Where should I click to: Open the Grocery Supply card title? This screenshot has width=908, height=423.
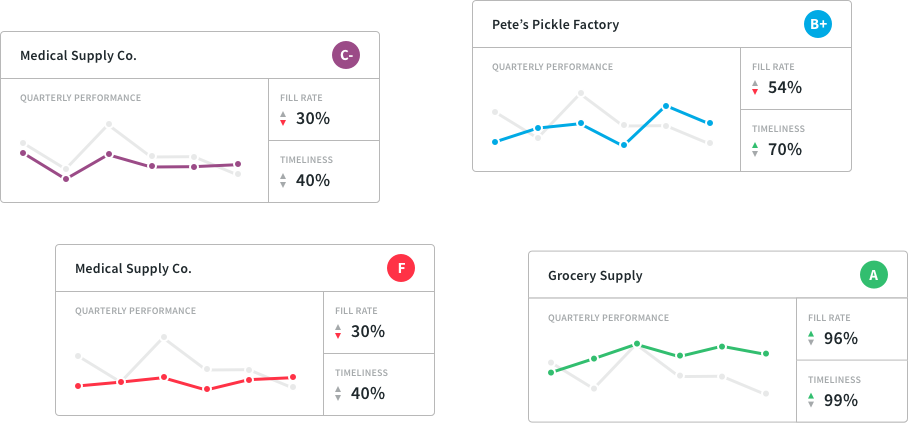coord(595,275)
